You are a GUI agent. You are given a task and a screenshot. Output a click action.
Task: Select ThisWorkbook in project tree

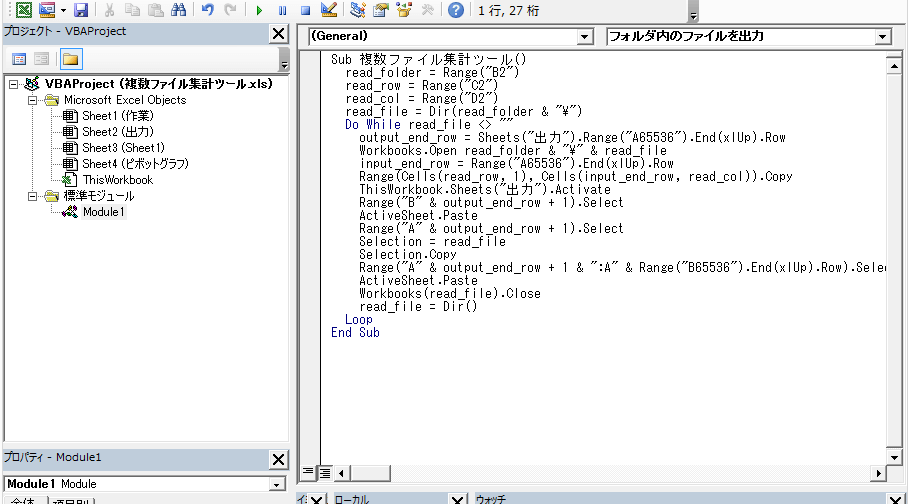pos(118,180)
